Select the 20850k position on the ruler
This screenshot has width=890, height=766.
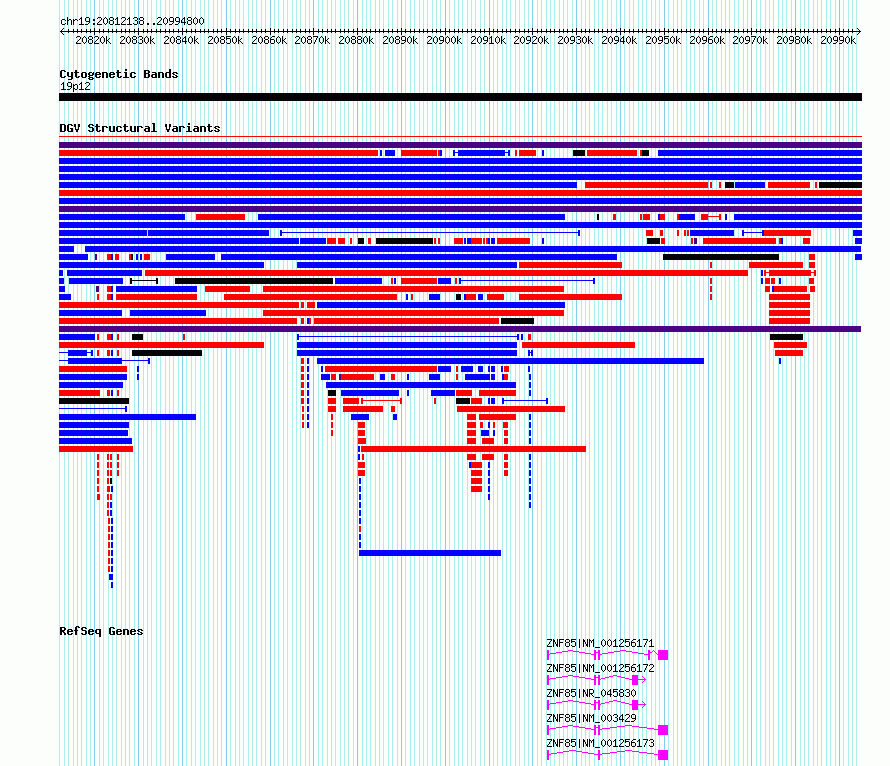click(225, 40)
